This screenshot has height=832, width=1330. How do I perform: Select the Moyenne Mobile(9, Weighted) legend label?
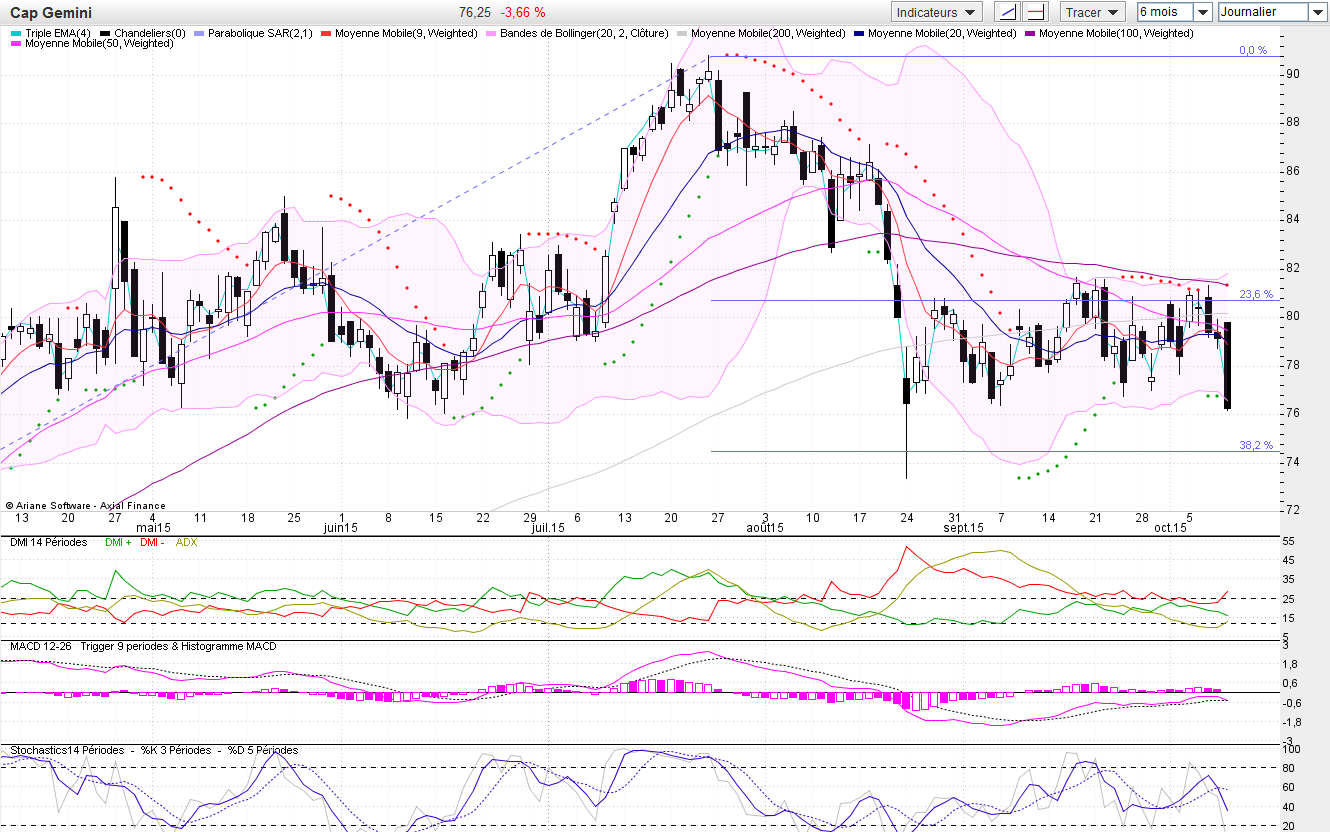[x=406, y=33]
